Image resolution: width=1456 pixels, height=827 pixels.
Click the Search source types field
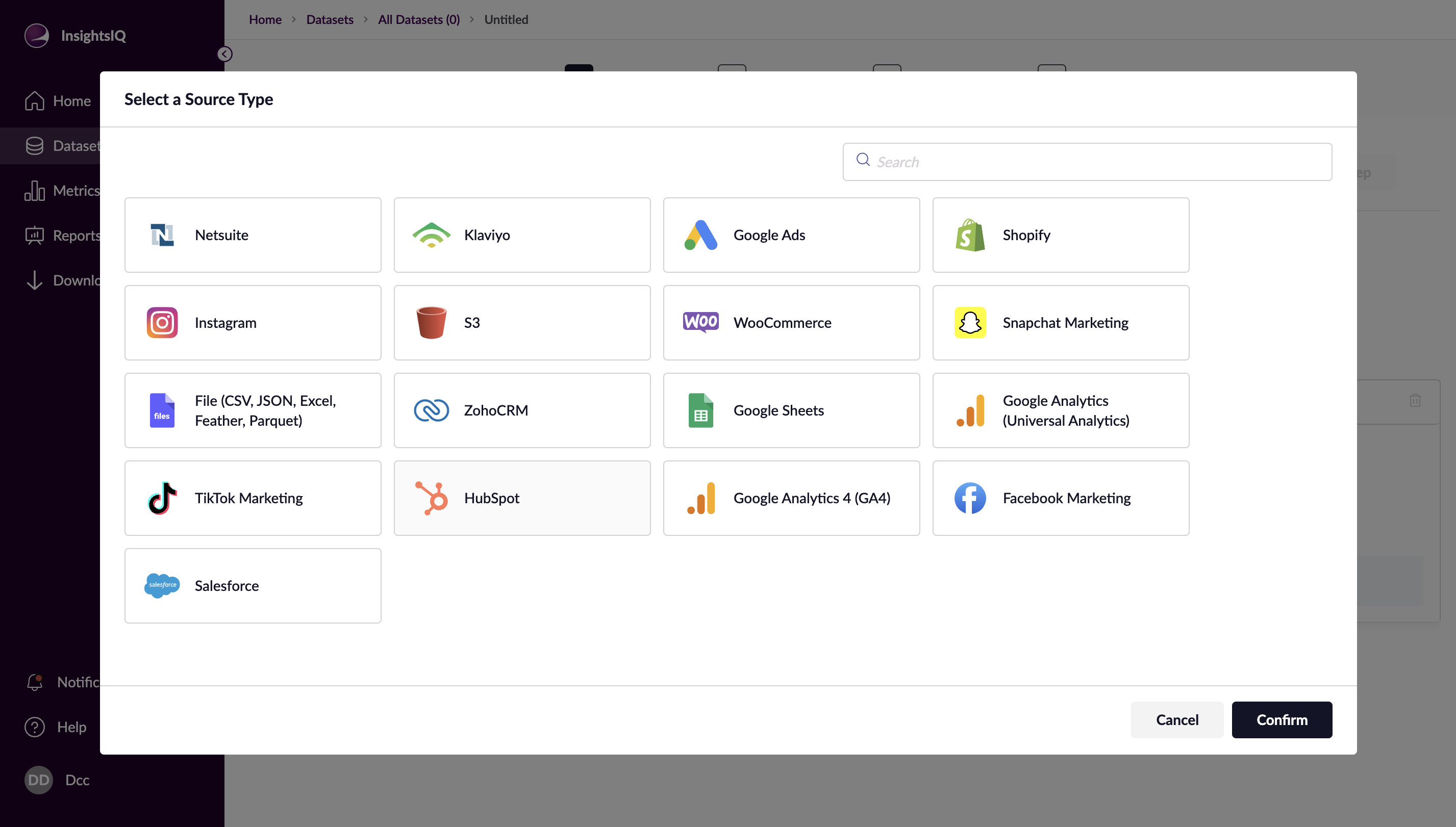pyautogui.click(x=1097, y=162)
